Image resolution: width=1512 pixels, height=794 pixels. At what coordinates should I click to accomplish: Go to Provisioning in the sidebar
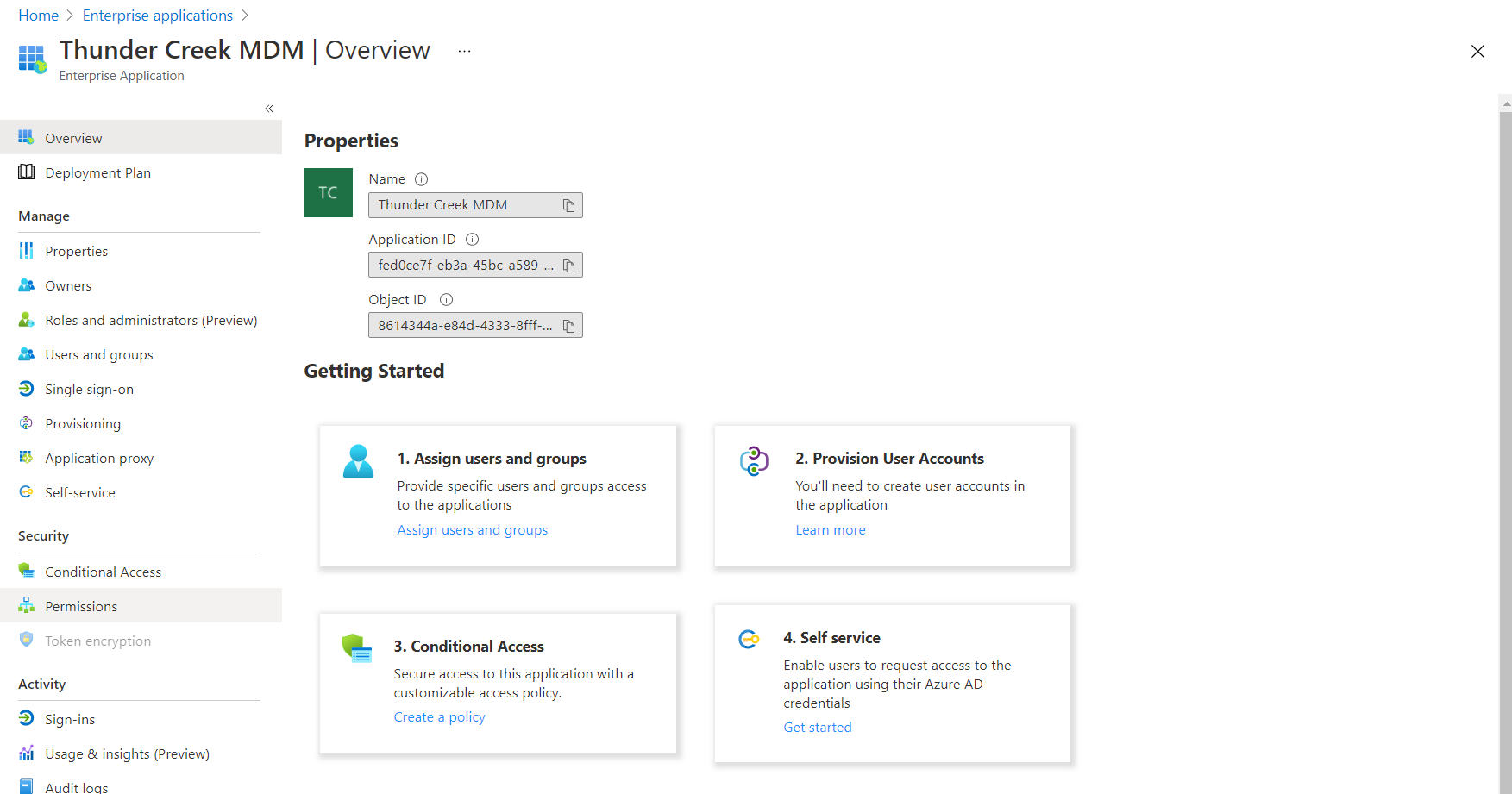(x=83, y=424)
